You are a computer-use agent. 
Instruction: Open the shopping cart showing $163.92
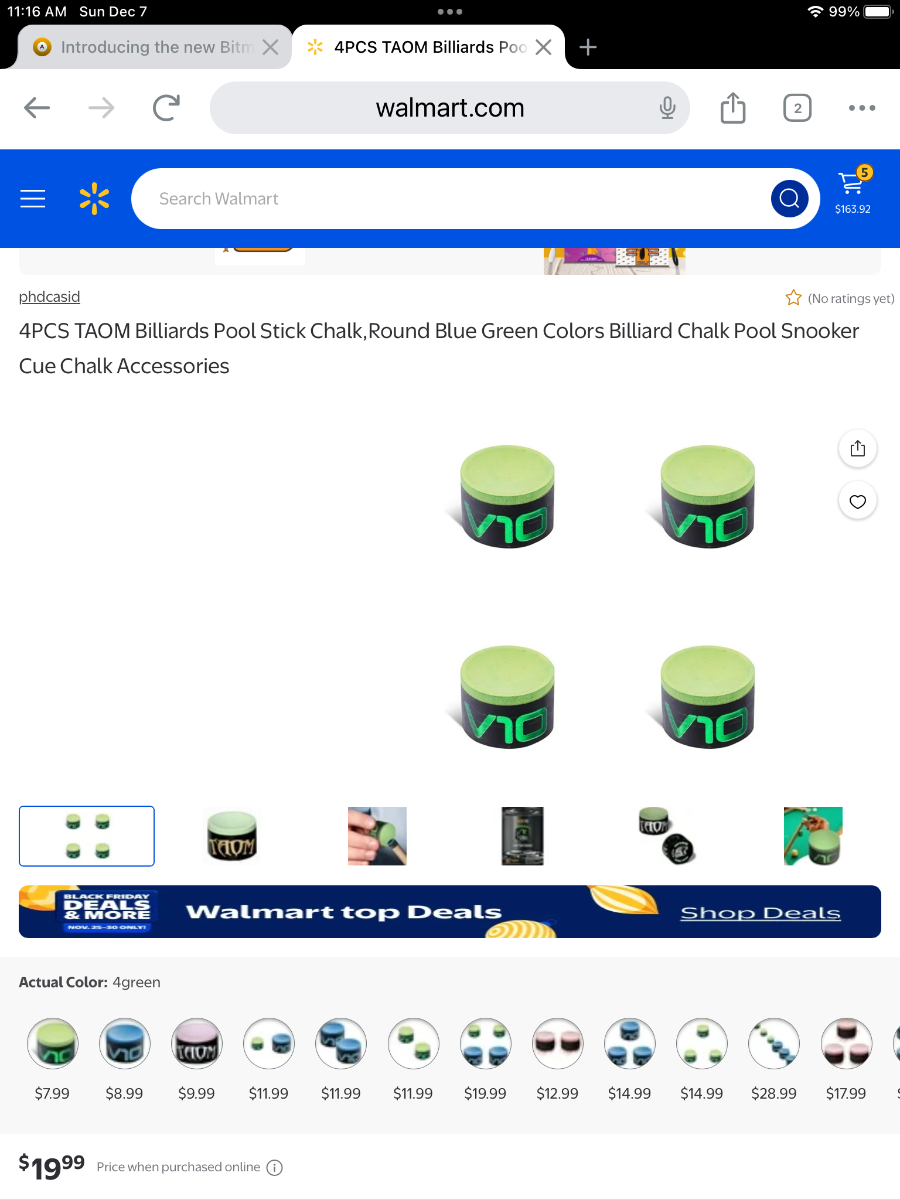[853, 191]
